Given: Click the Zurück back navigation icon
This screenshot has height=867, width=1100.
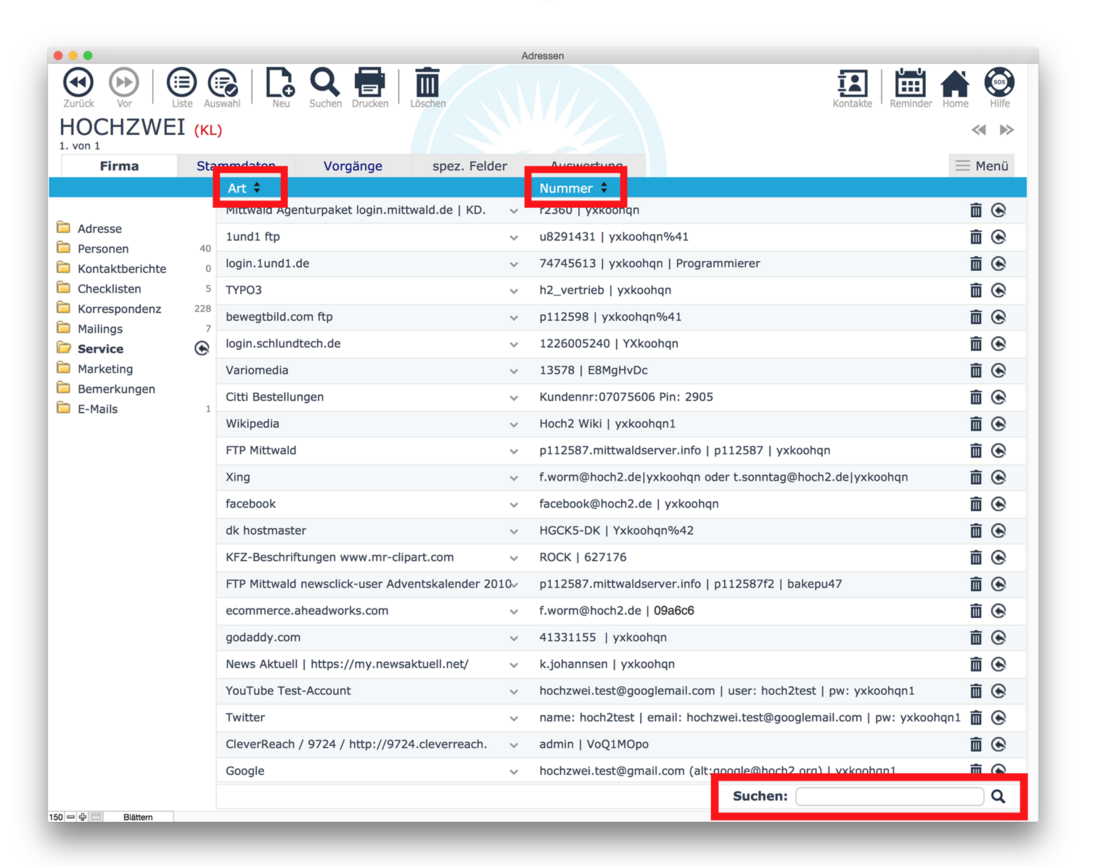Looking at the screenshot, I should click(78, 83).
